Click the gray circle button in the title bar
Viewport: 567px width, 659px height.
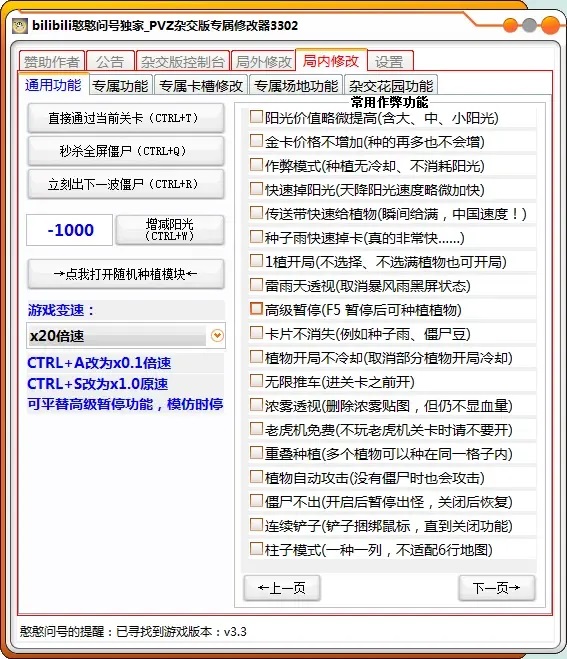click(530, 25)
